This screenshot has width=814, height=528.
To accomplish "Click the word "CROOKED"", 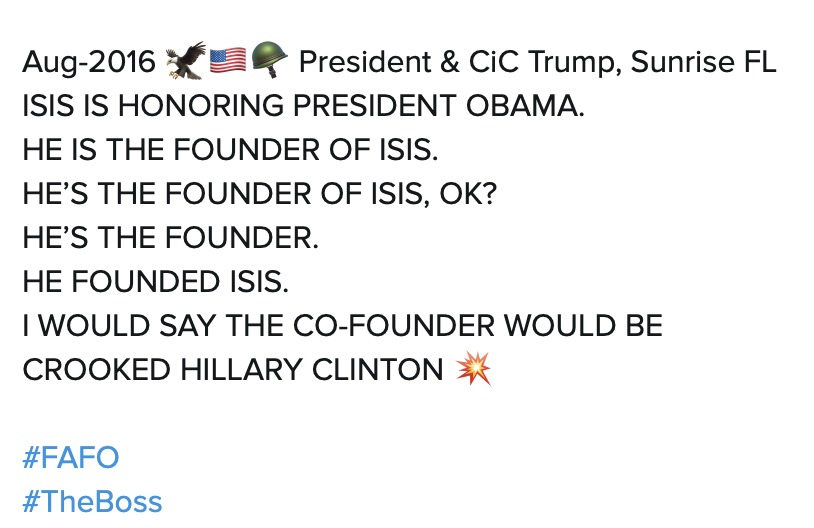I will coord(96,370).
